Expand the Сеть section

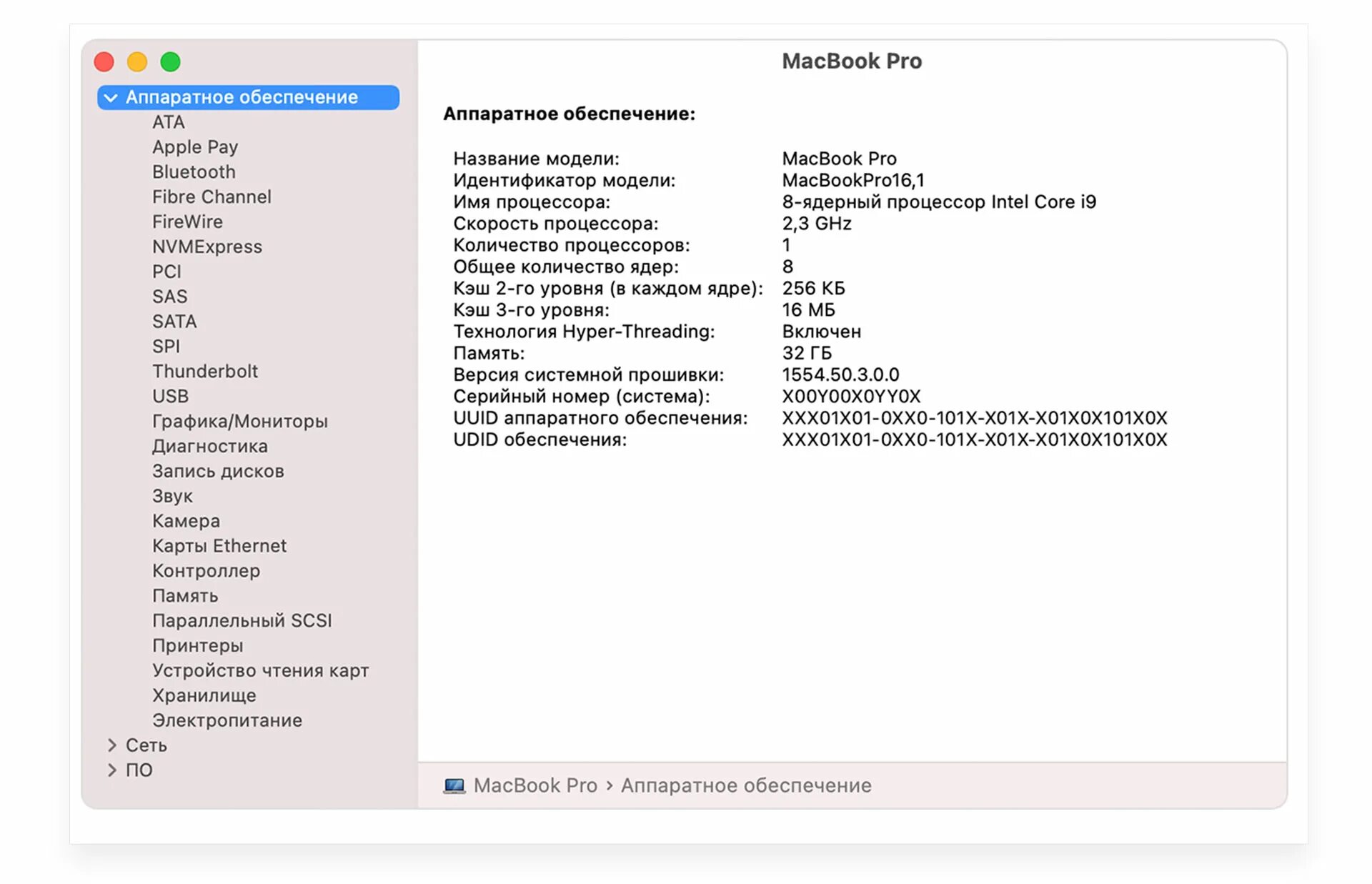(112, 745)
